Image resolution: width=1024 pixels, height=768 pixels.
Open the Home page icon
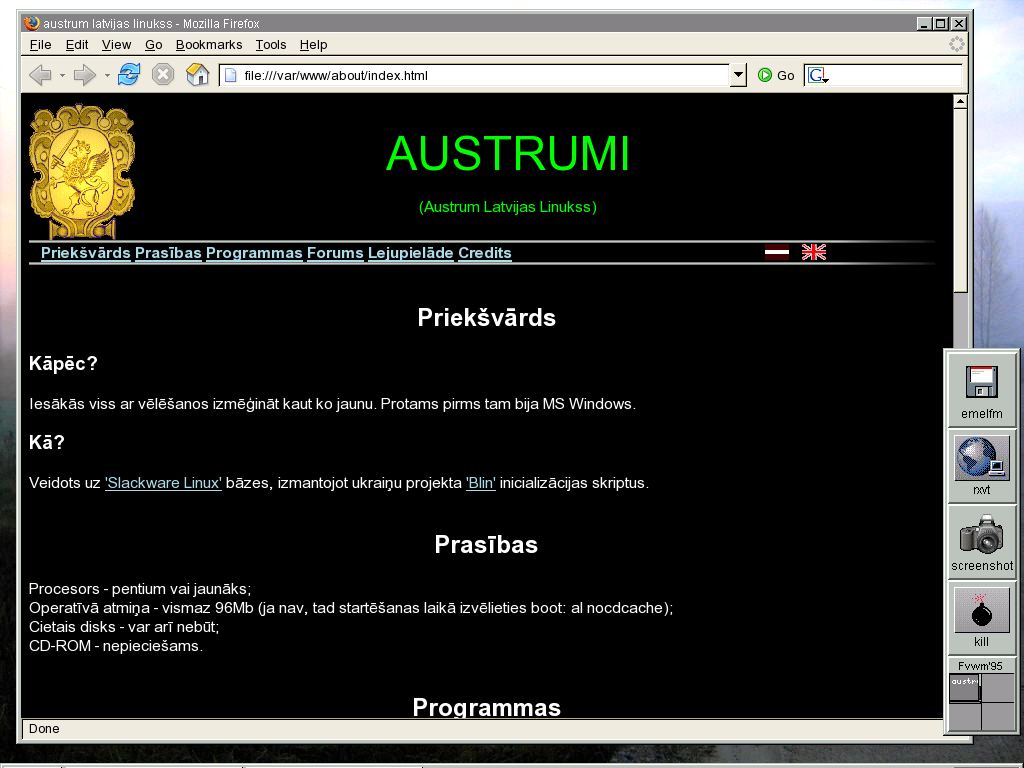click(197, 74)
